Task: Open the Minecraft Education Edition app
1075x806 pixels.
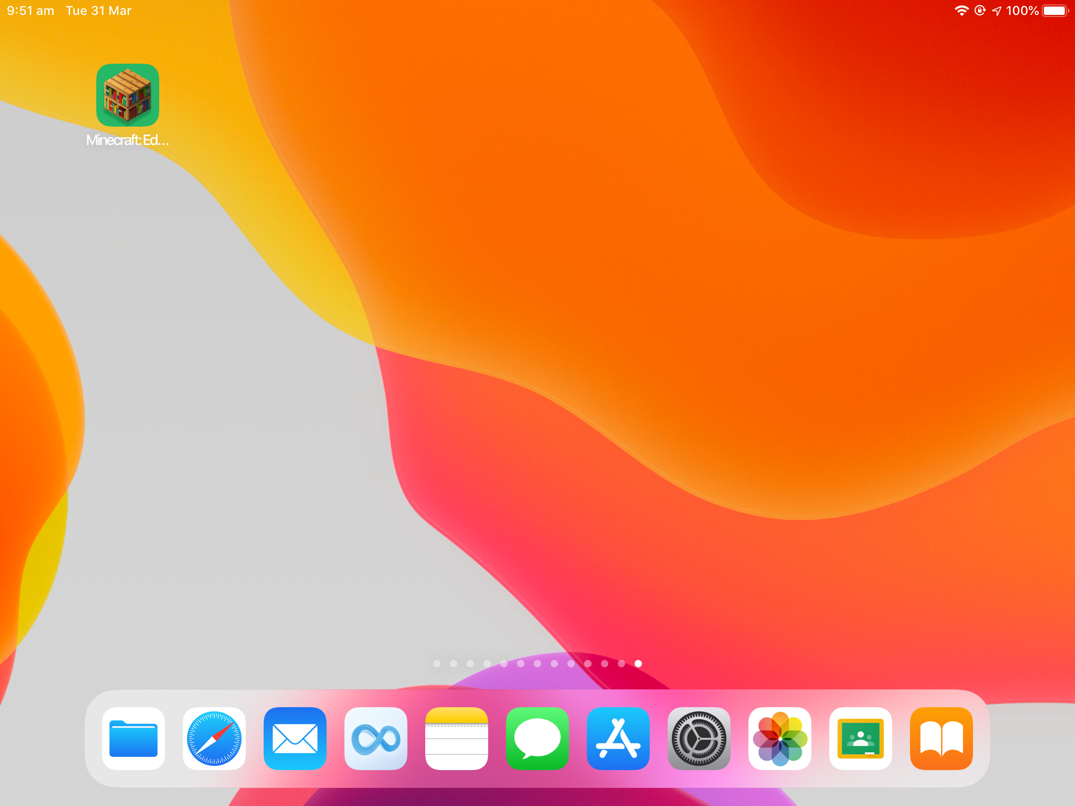Action: (128, 95)
